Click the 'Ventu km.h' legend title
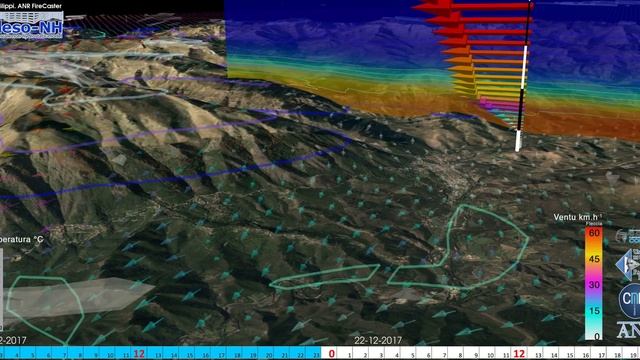 577,217
